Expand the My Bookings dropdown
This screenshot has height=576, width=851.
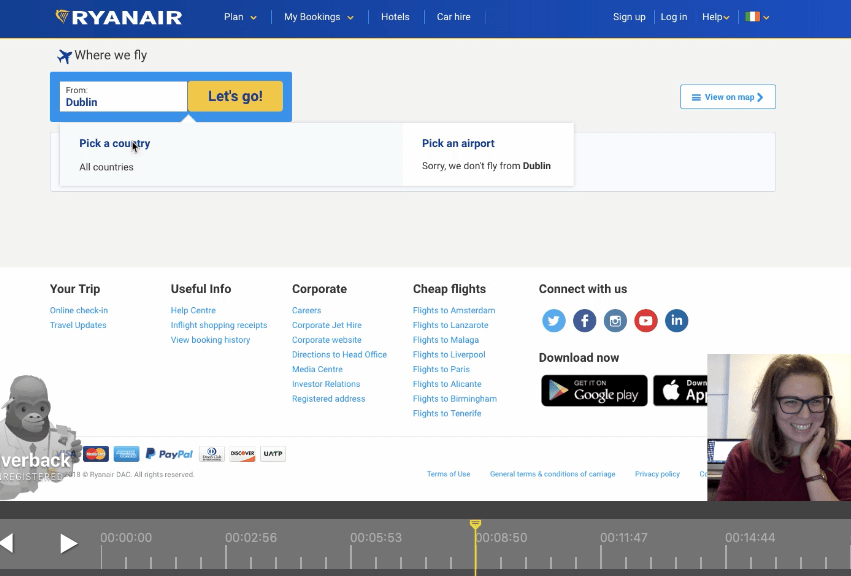tap(317, 17)
